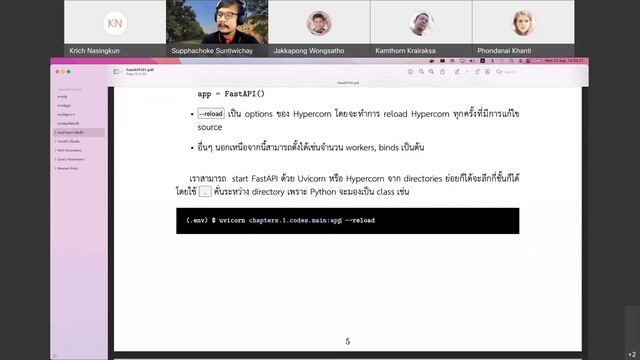Click the workers, binds bullet line
The image size is (640, 360).
311,147
